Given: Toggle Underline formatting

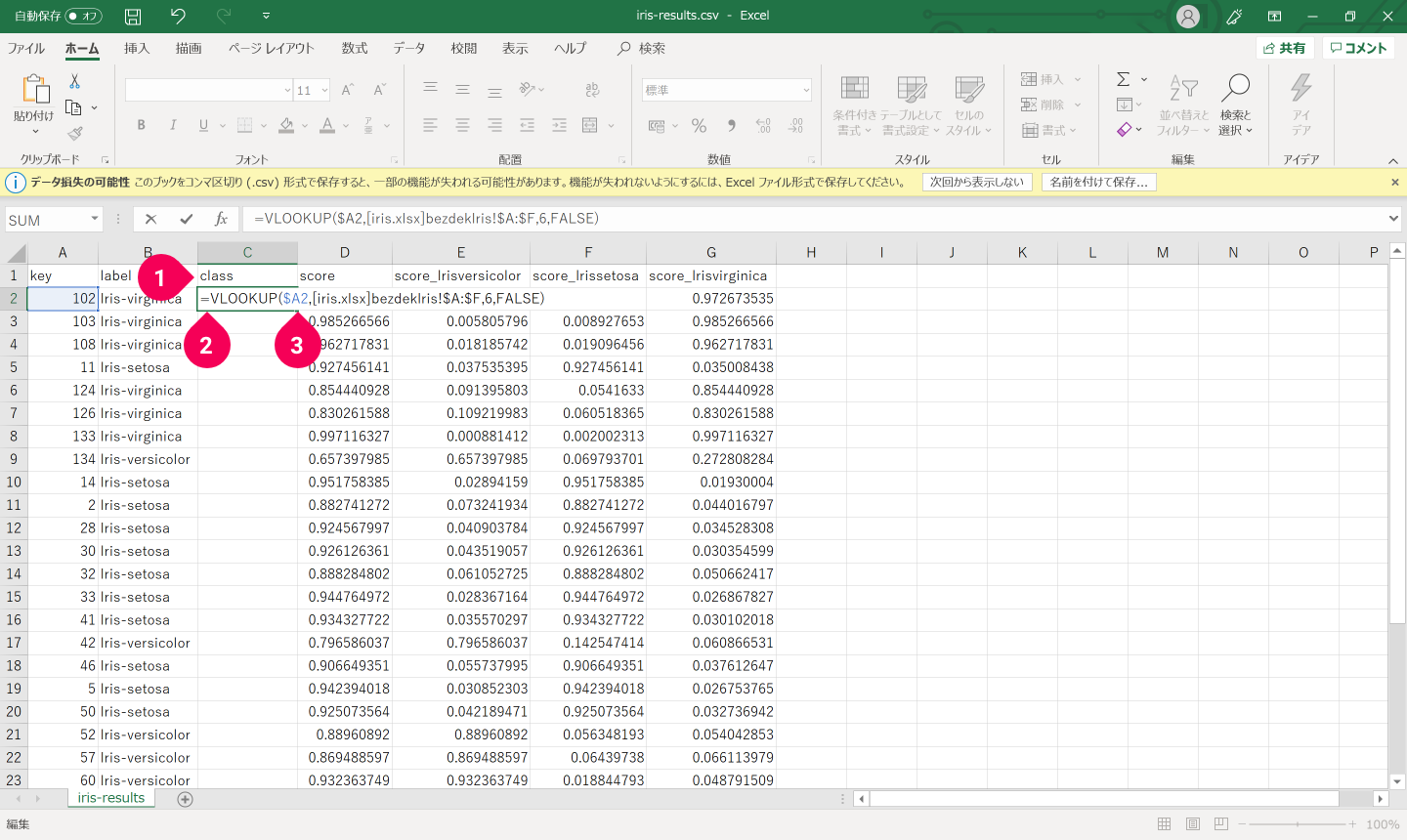Looking at the screenshot, I should coord(203,125).
